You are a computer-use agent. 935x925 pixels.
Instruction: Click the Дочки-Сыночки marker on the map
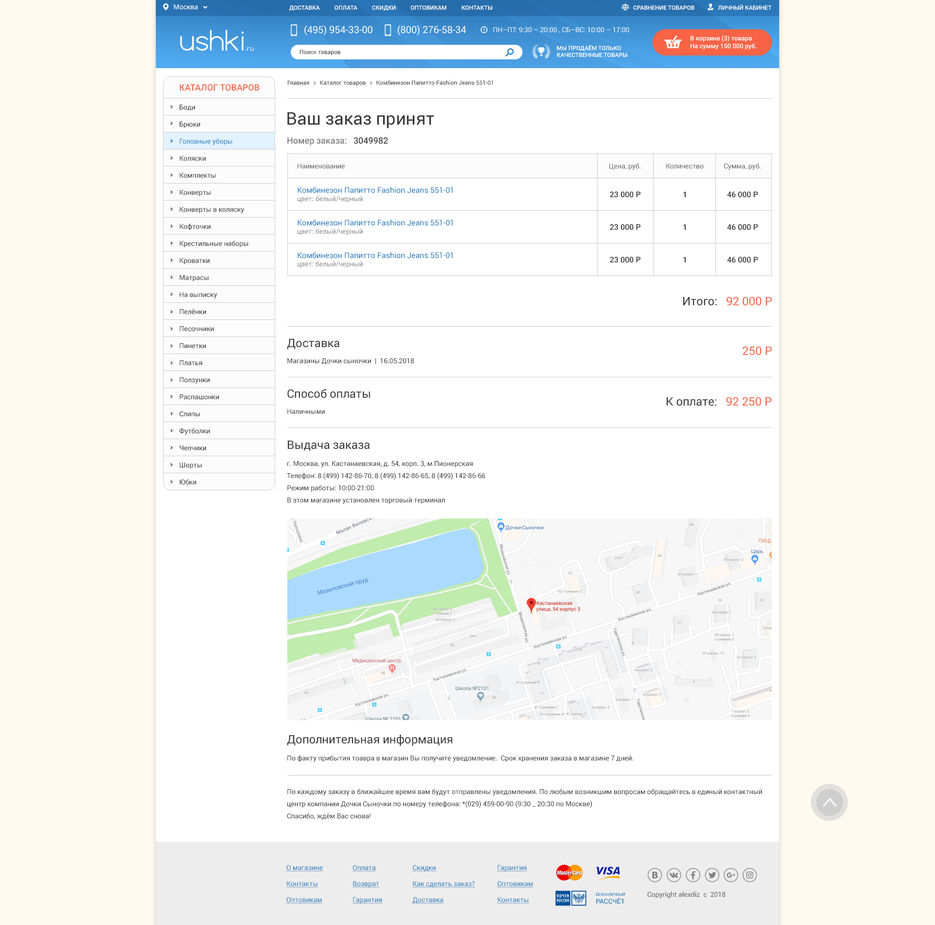coord(501,527)
